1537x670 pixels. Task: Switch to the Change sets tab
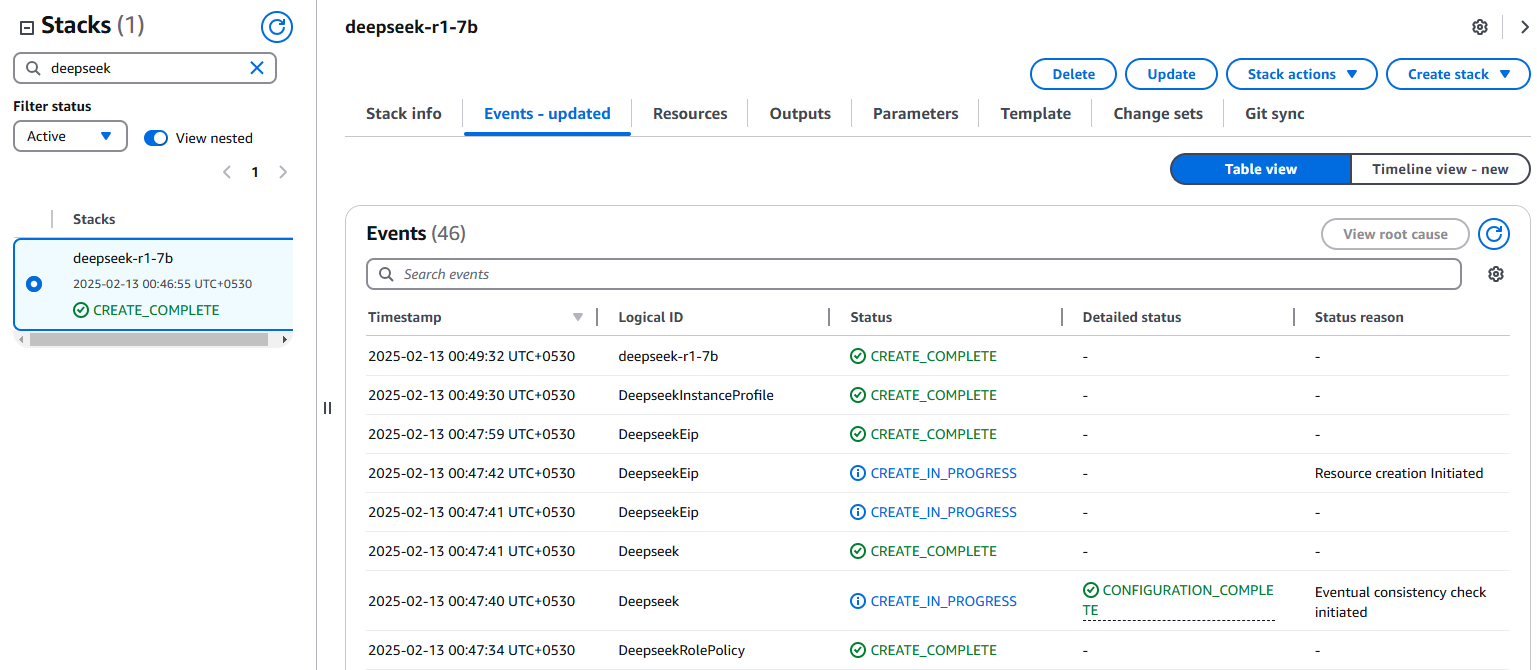[x=1158, y=114]
